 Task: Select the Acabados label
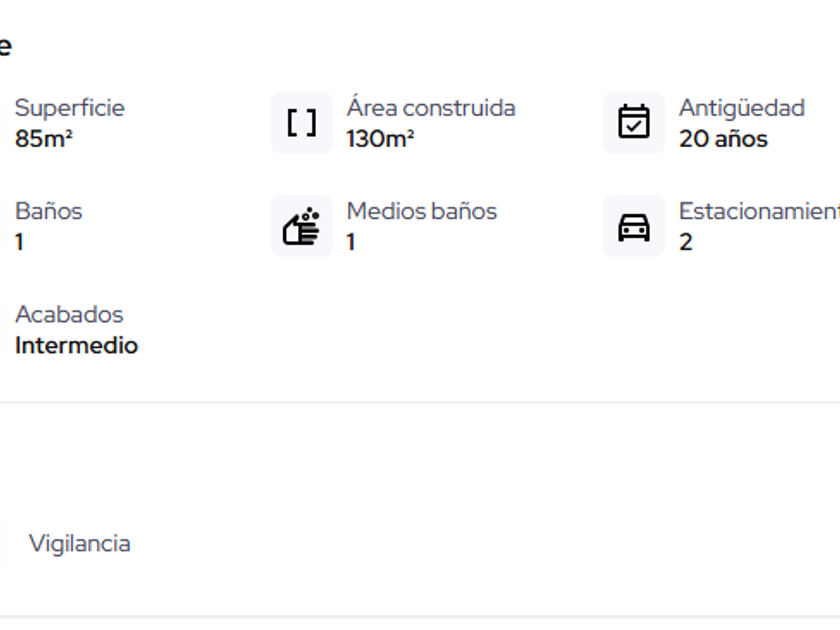(x=69, y=314)
